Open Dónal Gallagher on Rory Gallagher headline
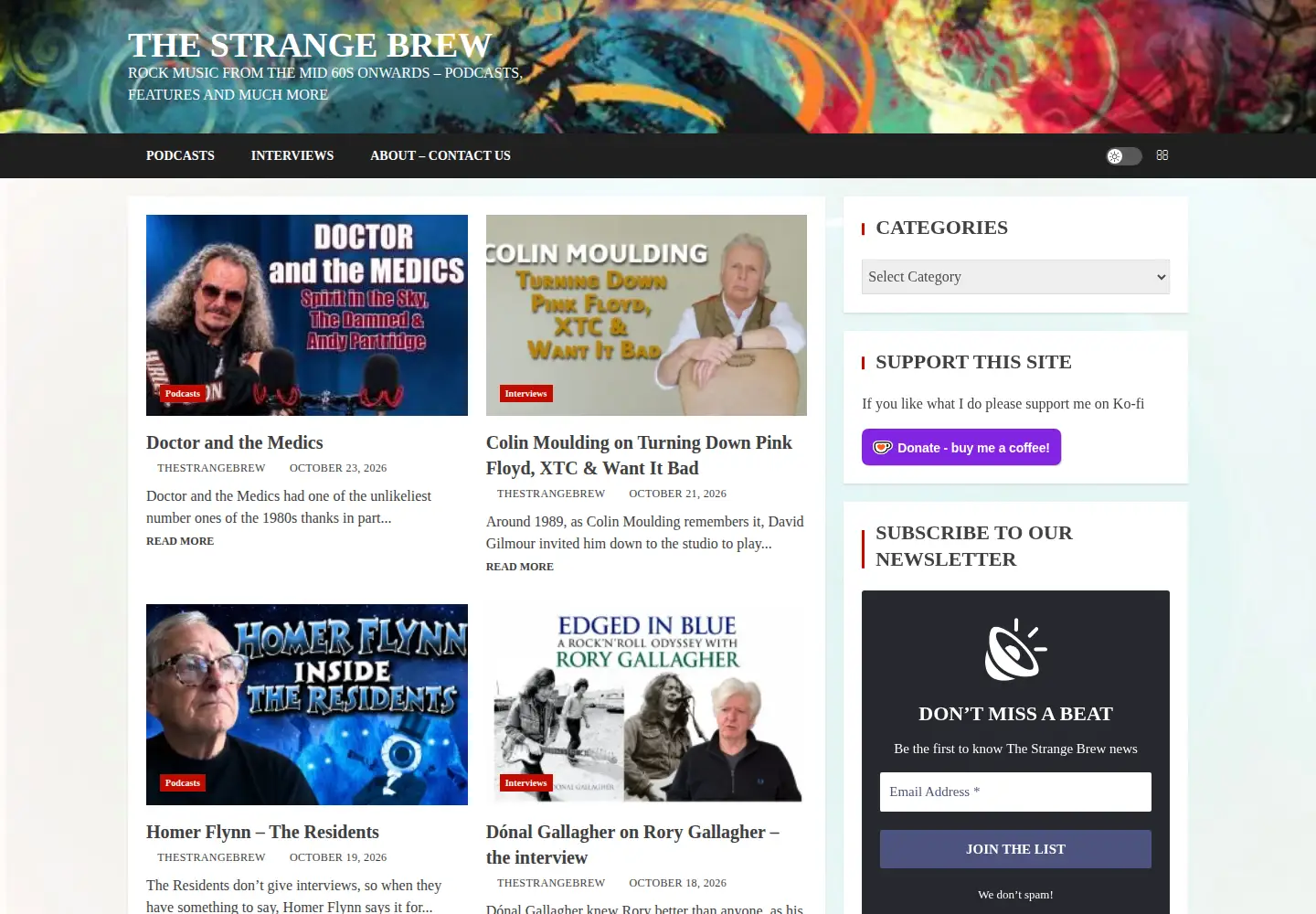This screenshot has height=914, width=1316. pyautogui.click(x=632, y=845)
